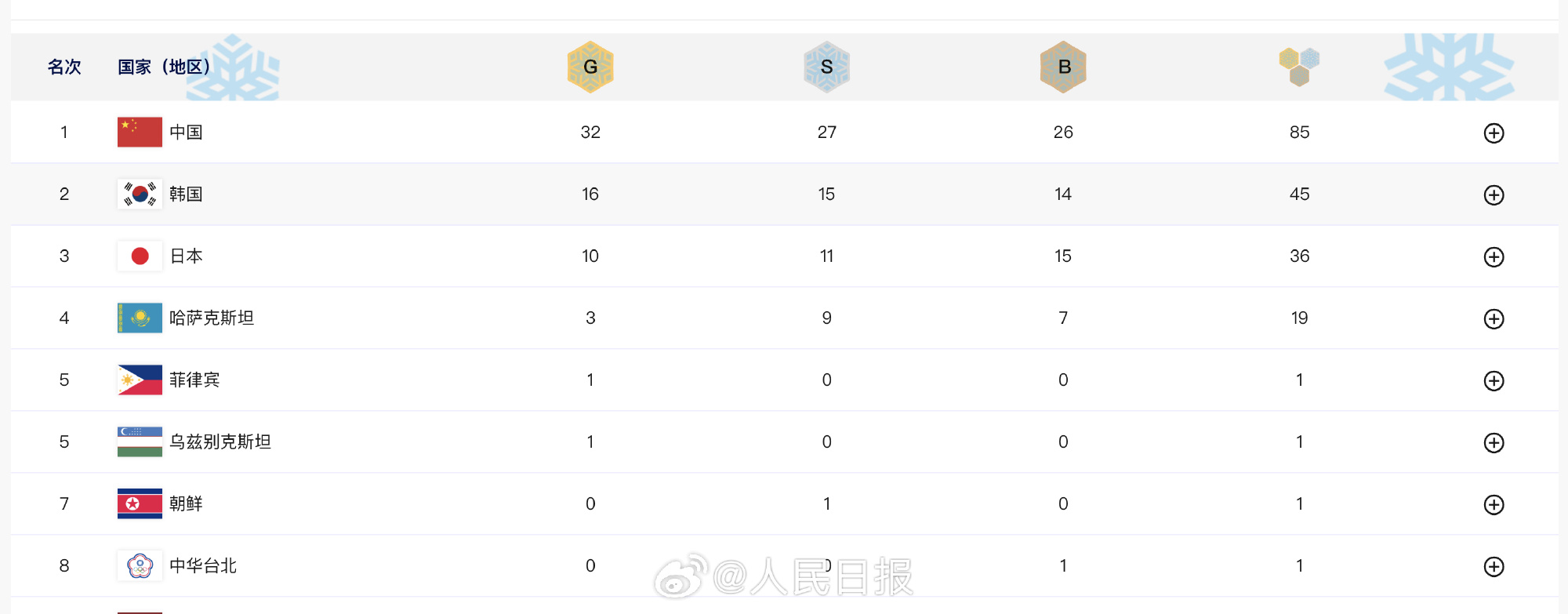The height and width of the screenshot is (614, 1568).
Task: Expand the 中国 row details
Action: [1494, 133]
